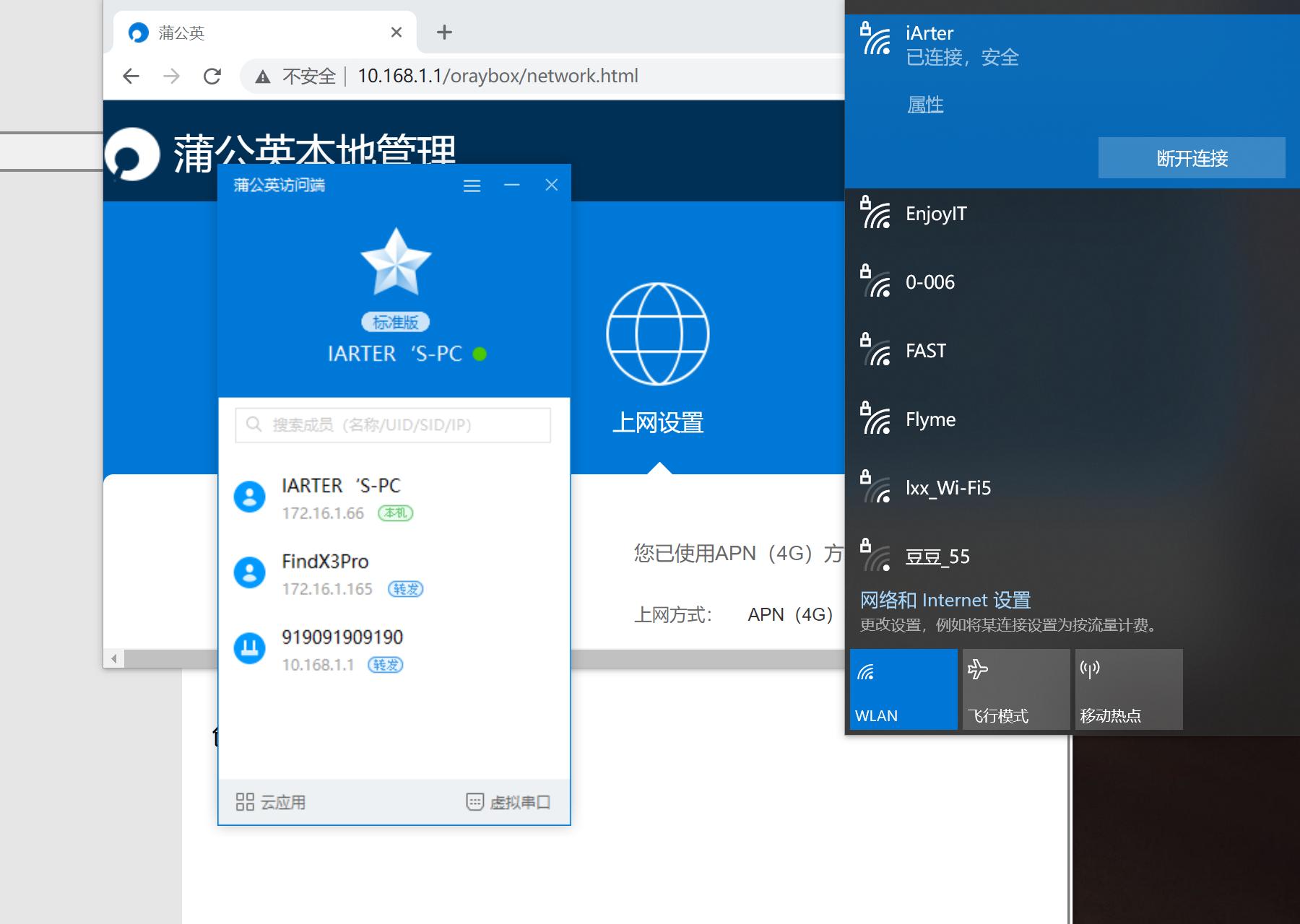Select the 919091909190 router device icon
1300x924 pixels.
click(249, 648)
